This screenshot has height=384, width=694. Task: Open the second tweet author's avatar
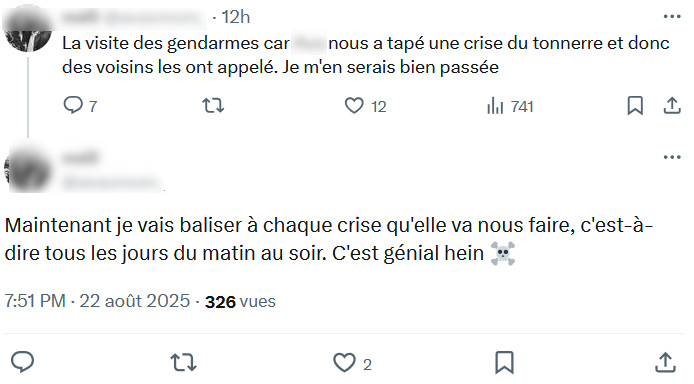pyautogui.click(x=27, y=169)
